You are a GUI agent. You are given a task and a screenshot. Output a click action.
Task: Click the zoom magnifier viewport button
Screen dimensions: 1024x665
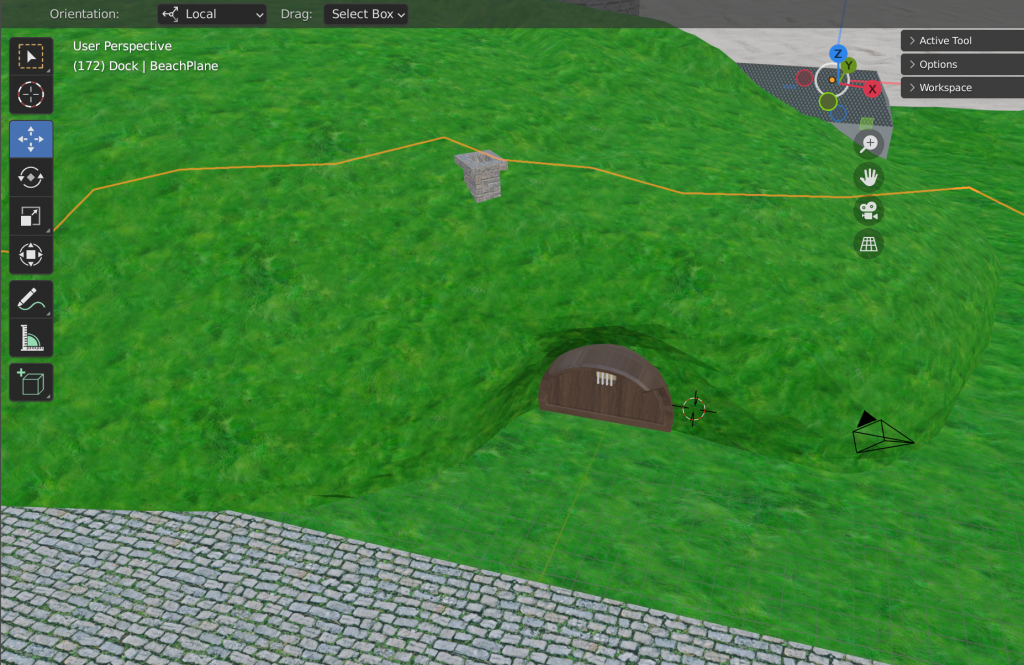869,144
